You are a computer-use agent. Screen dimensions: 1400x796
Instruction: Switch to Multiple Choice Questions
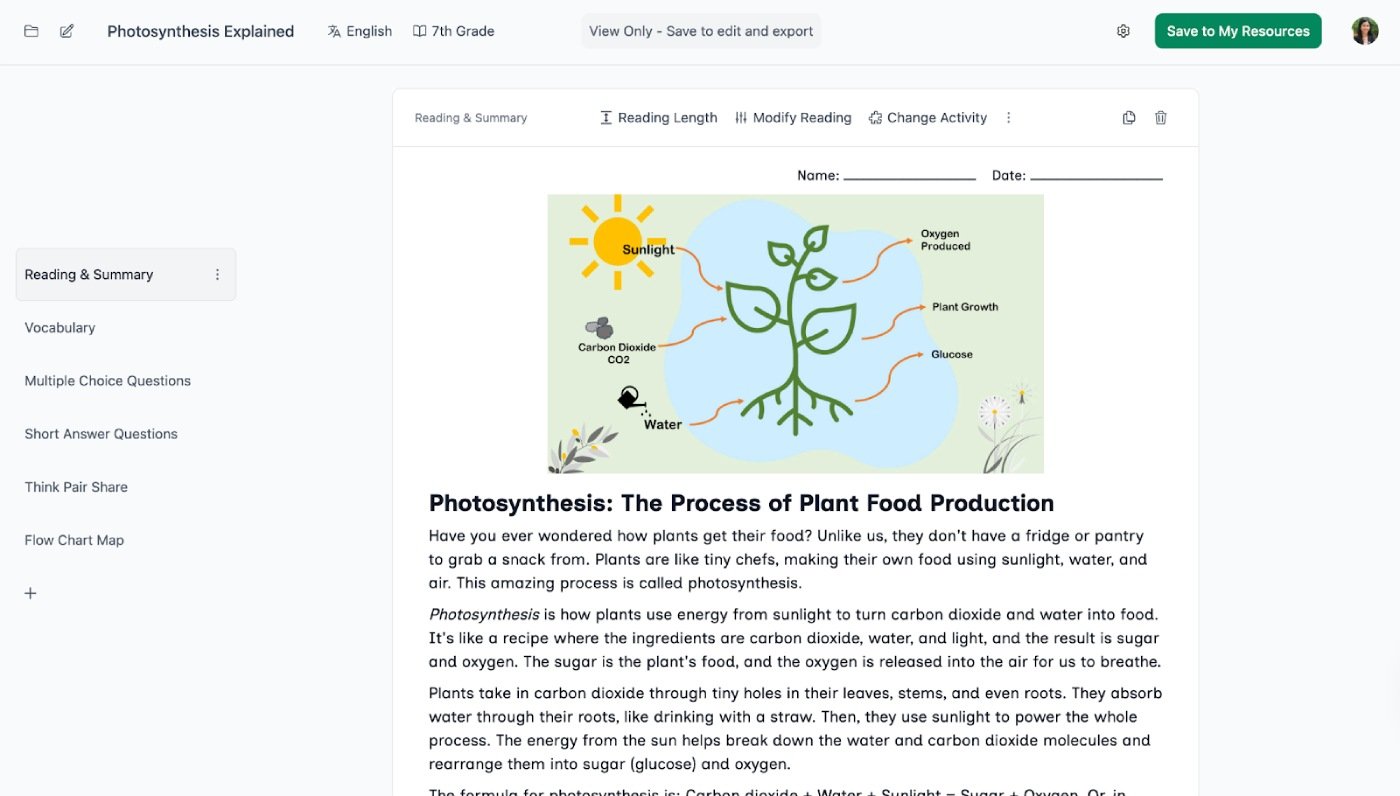click(107, 381)
